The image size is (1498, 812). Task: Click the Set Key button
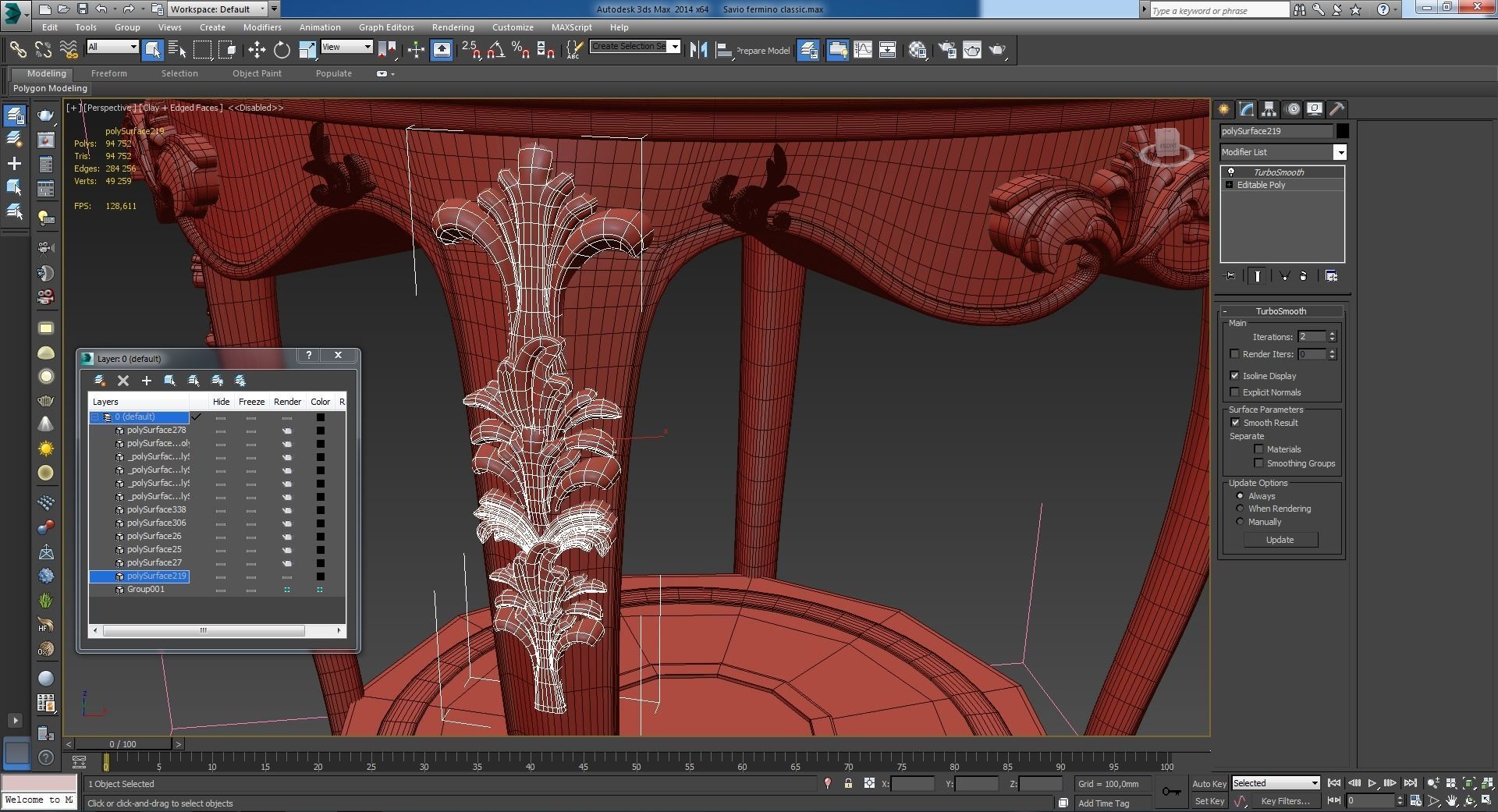click(x=1209, y=801)
